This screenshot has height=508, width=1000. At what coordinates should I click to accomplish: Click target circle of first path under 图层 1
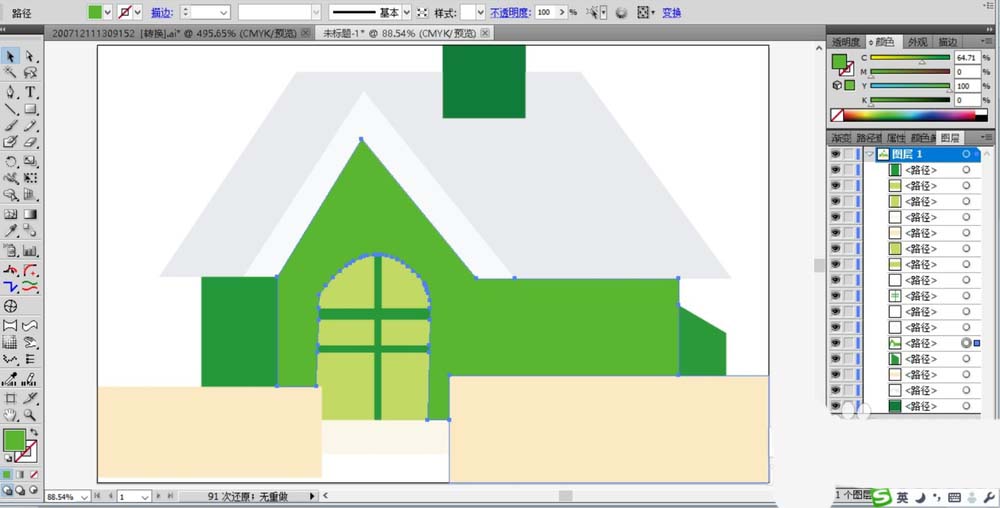(966, 170)
